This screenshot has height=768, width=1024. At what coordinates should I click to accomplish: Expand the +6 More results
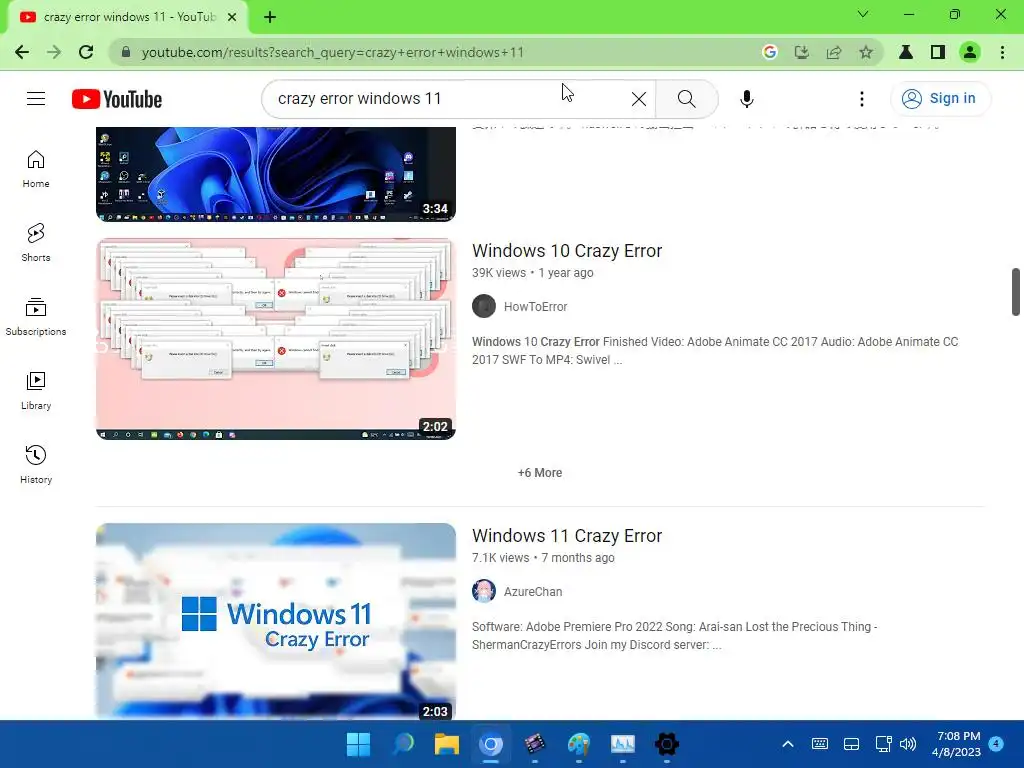click(540, 473)
